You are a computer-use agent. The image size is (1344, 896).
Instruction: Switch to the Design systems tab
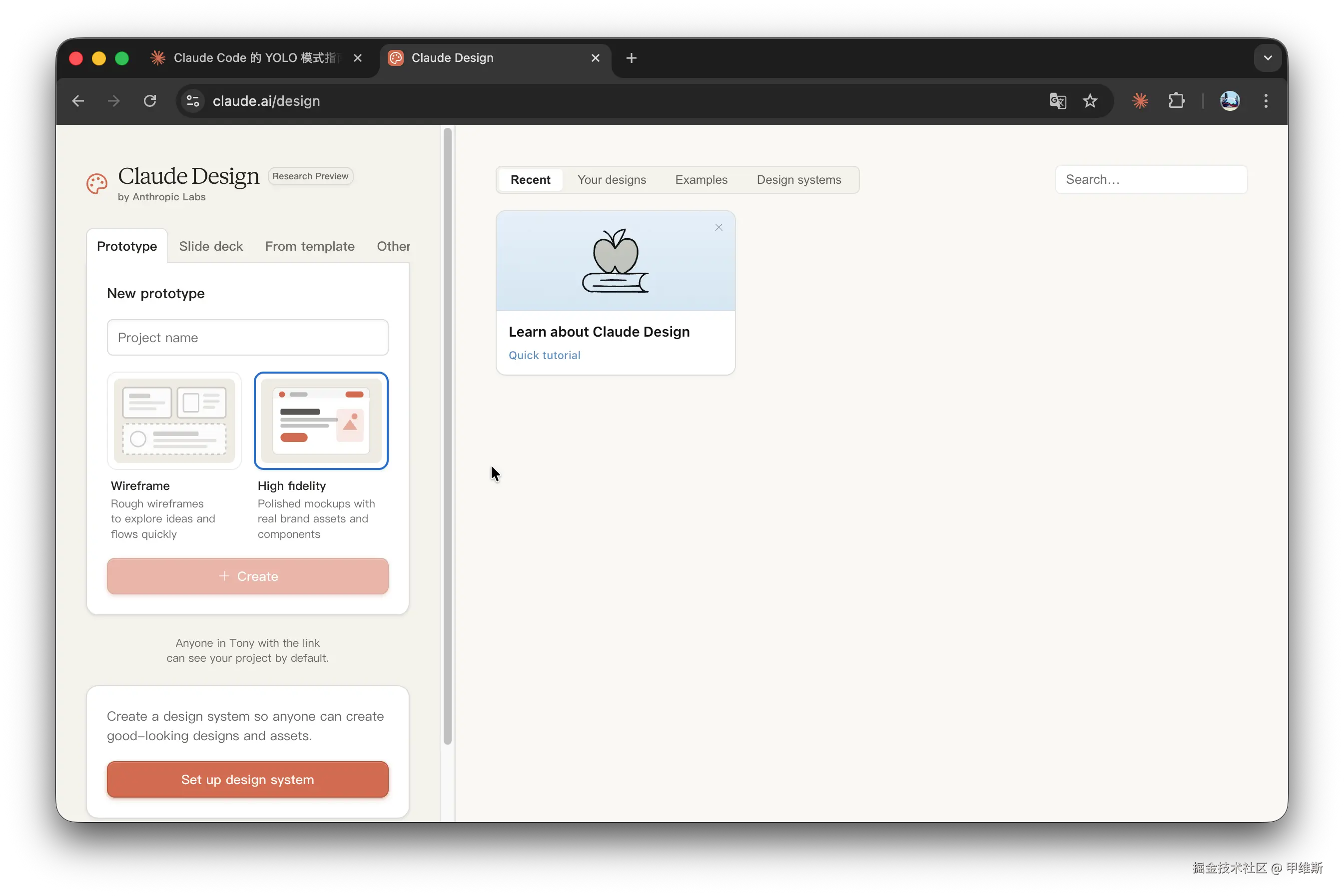[798, 180]
